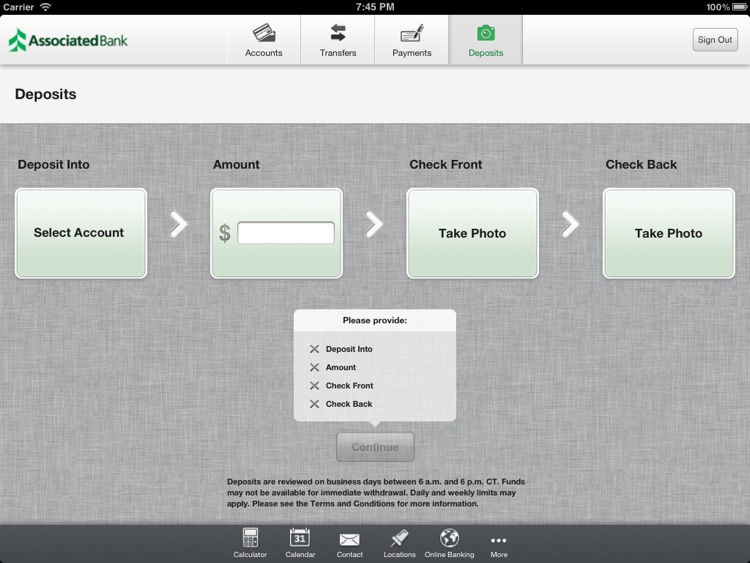Open the Calculator tool
The height and width of the screenshot is (563, 750).
250,543
